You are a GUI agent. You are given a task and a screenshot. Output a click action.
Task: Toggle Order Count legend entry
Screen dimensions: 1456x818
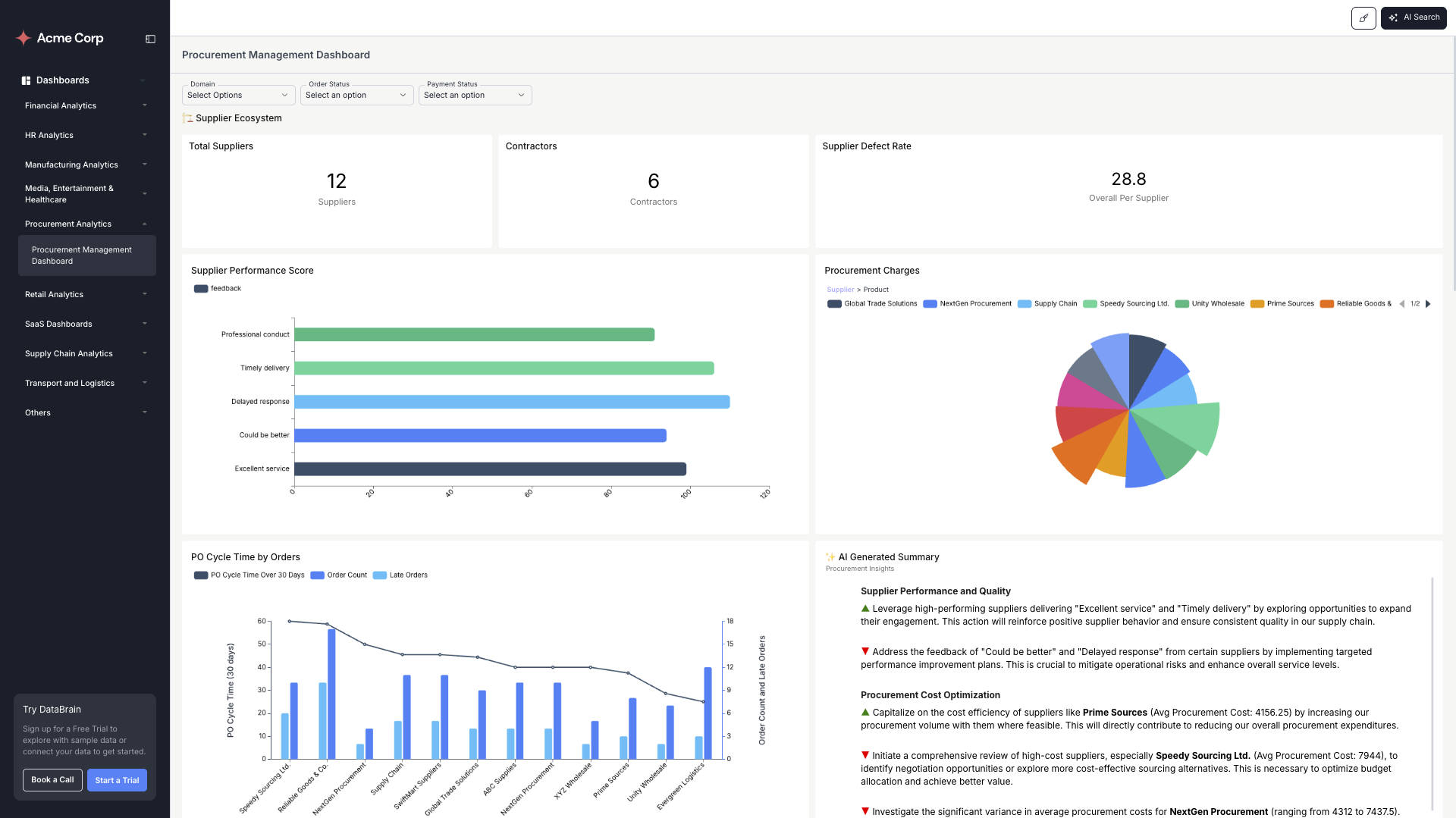tap(339, 575)
